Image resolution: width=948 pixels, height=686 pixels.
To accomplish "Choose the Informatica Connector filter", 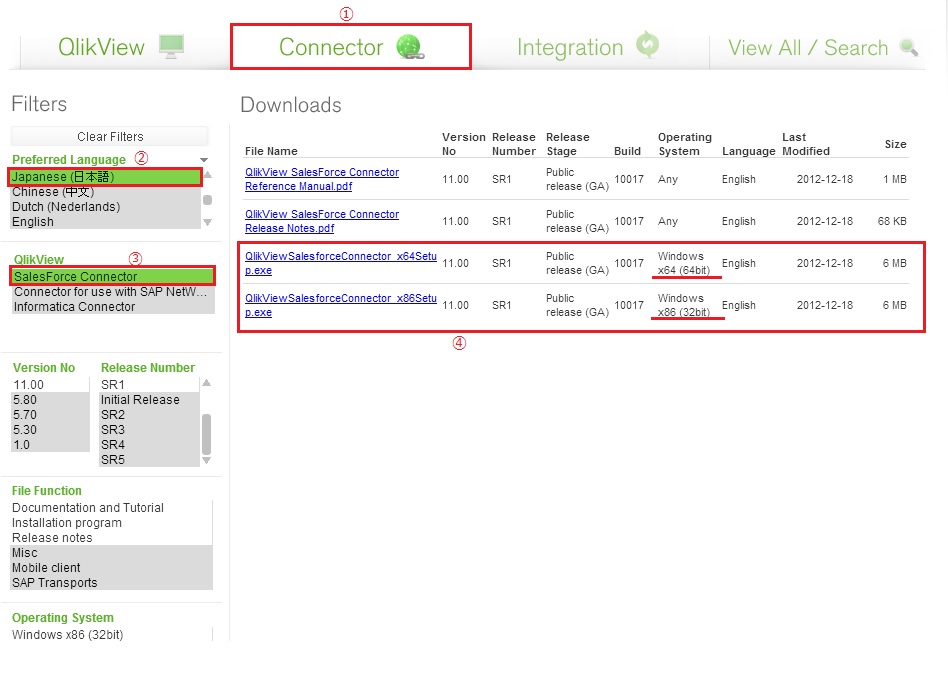I will point(112,306).
